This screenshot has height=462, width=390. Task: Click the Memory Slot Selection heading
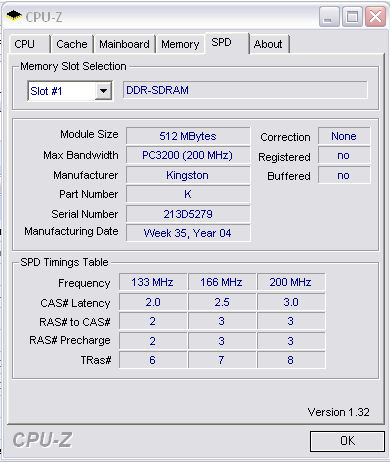point(73,66)
